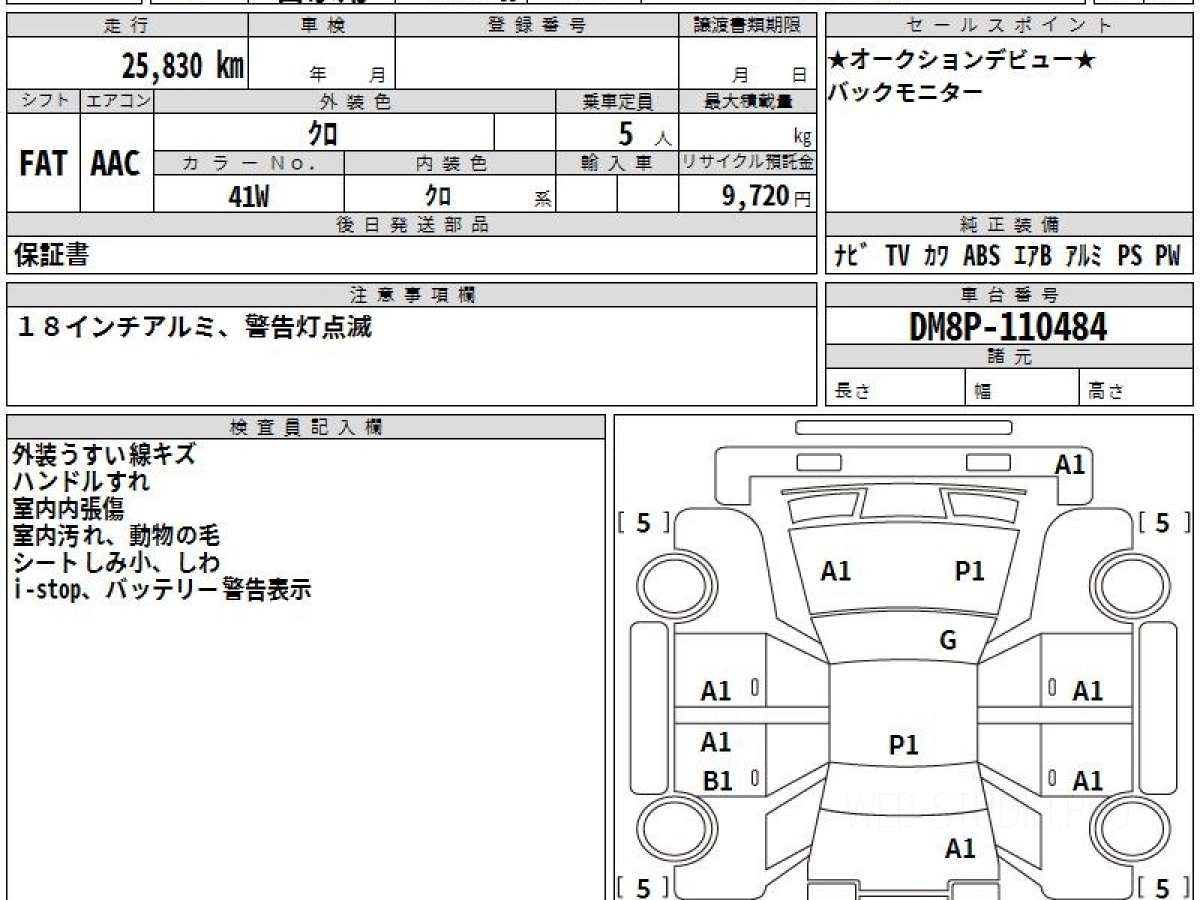Select the P1 mark on the hood
Viewport: 1200px width, 900px height.
[969, 571]
